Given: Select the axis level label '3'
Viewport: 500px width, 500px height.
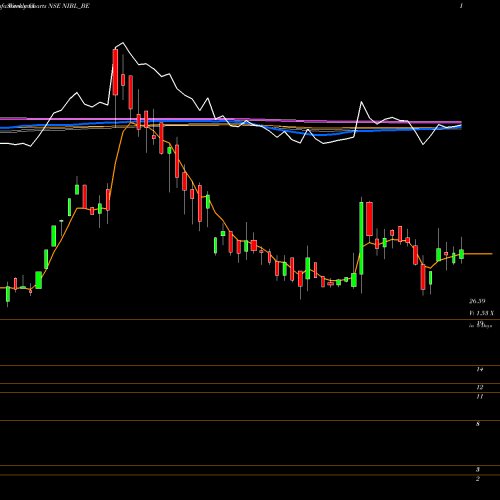Looking at the screenshot, I should tap(478, 470).
